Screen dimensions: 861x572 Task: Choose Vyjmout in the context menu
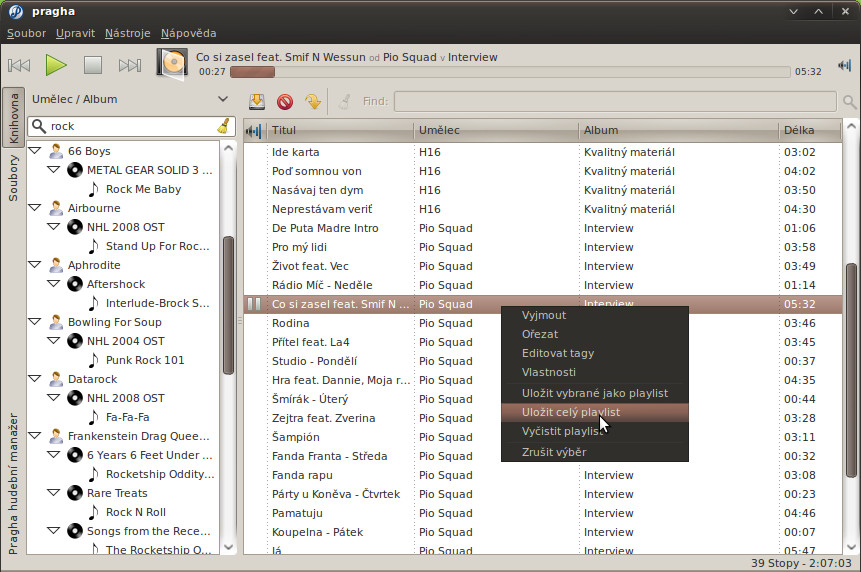pyautogui.click(x=595, y=315)
